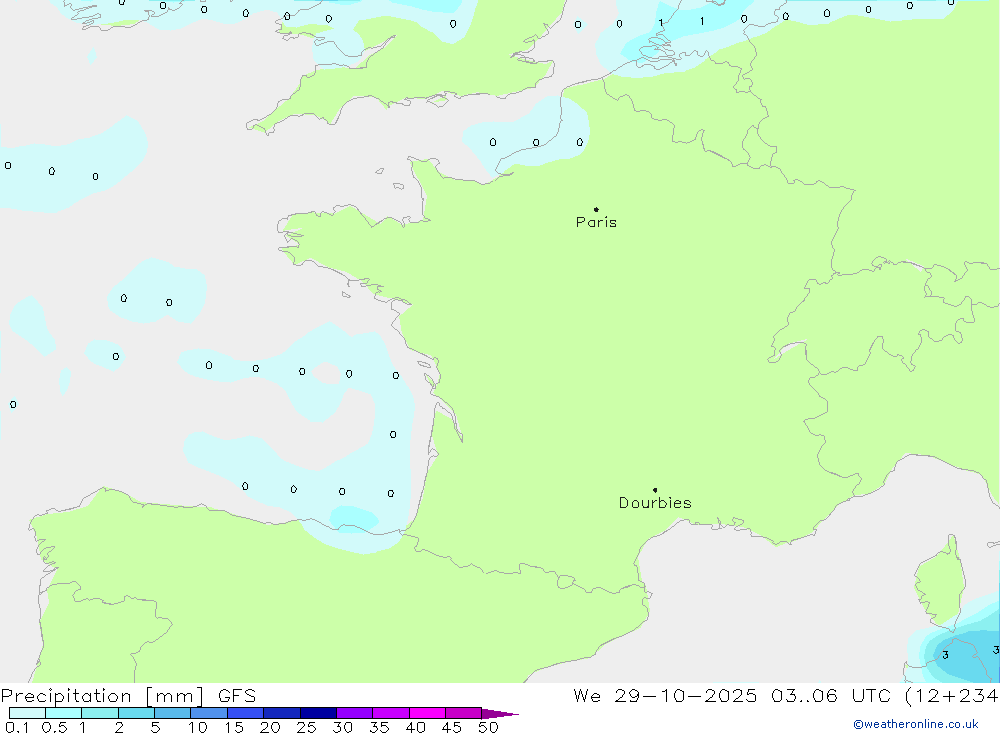Click the 'GFS' model label
1000x733 pixels.
click(237, 696)
